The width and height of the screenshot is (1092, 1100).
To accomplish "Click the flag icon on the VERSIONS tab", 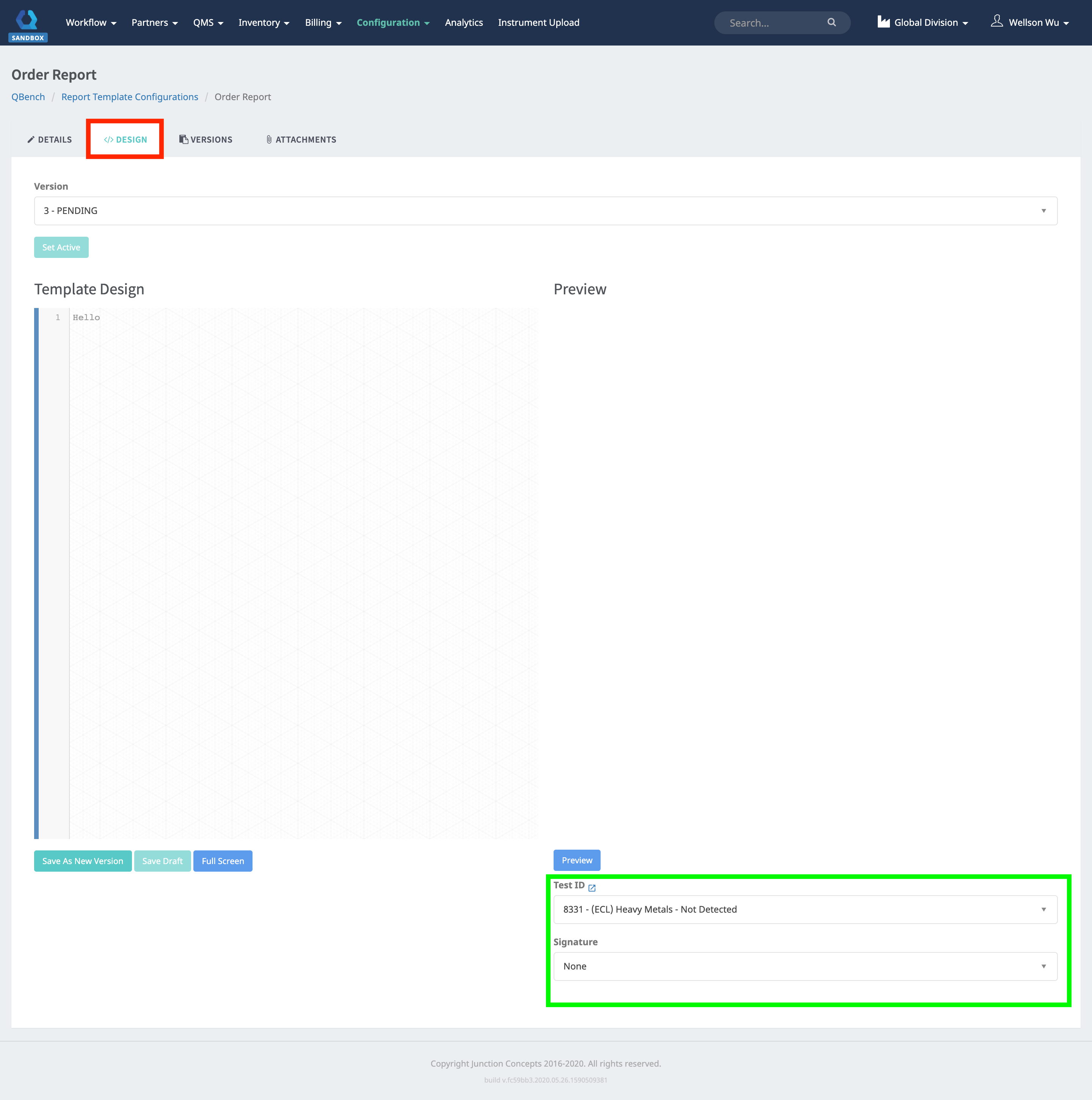I will [183, 138].
